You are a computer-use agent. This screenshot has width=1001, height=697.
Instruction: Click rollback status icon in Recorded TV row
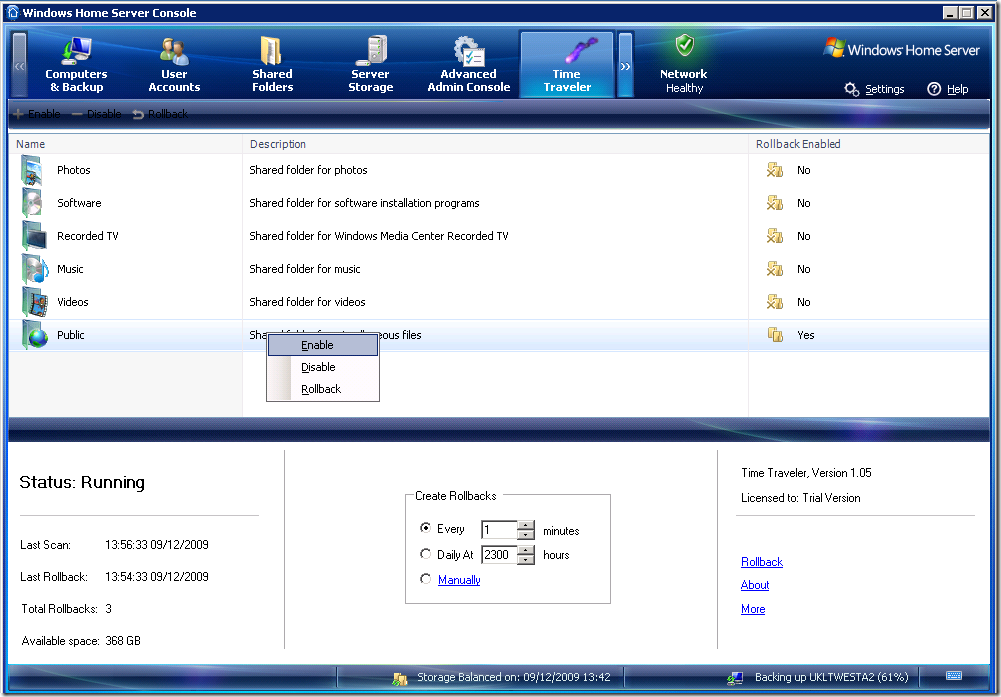tap(775, 236)
